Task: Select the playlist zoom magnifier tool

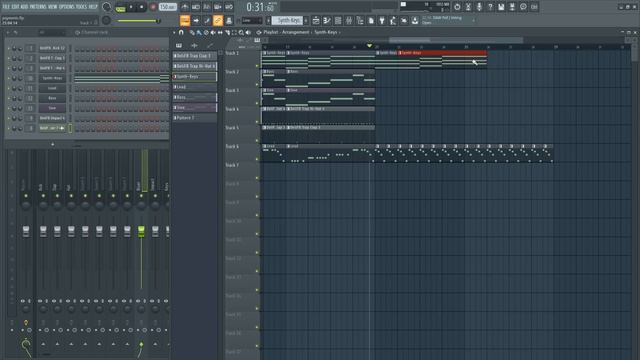Action: tap(241, 32)
